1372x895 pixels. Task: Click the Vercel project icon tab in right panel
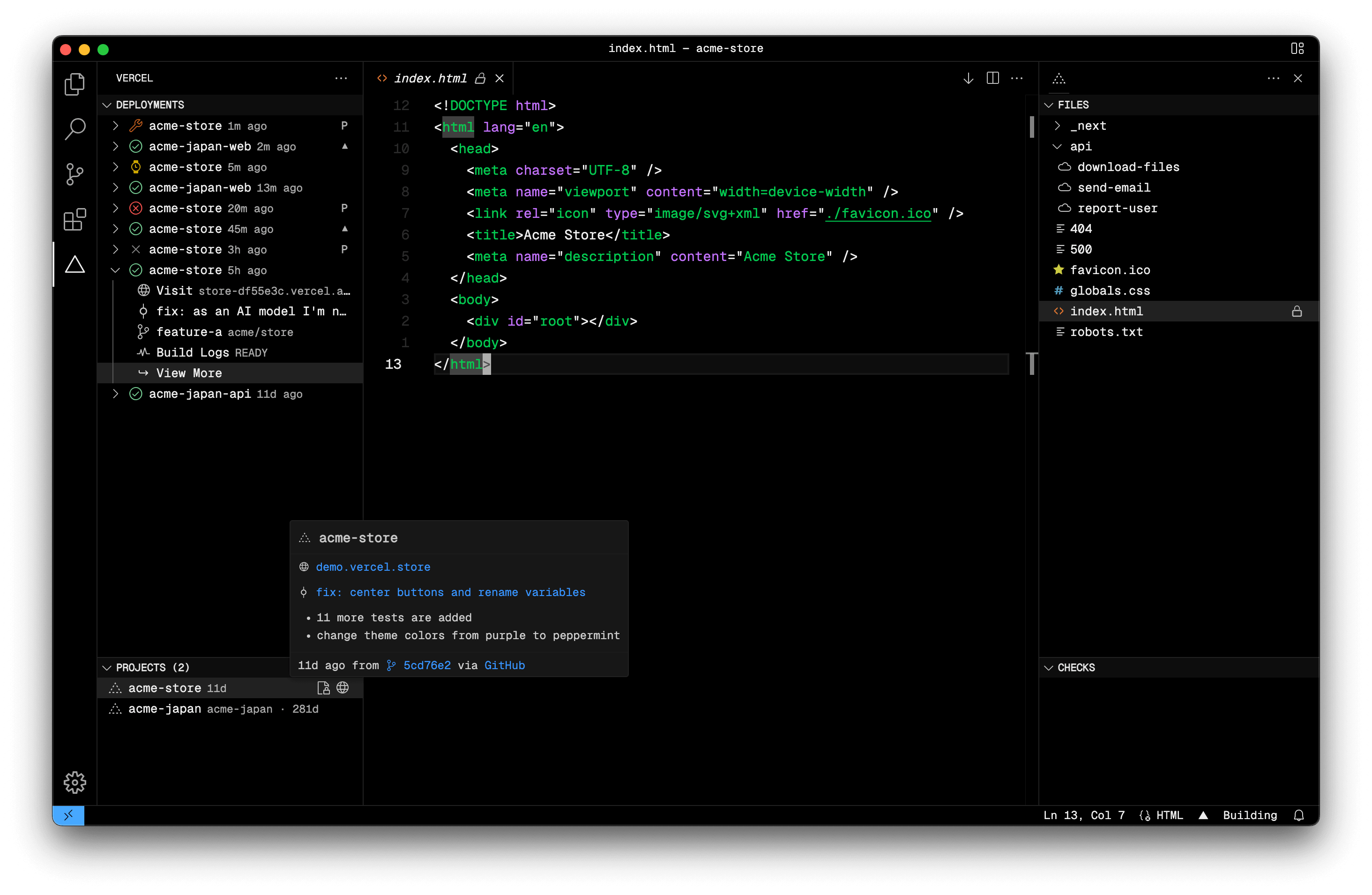pos(1059,78)
